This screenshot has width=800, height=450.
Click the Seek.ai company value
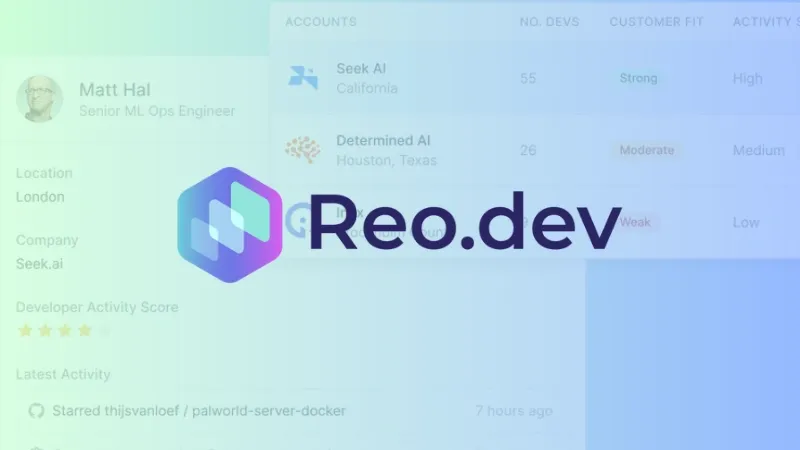[x=39, y=264]
